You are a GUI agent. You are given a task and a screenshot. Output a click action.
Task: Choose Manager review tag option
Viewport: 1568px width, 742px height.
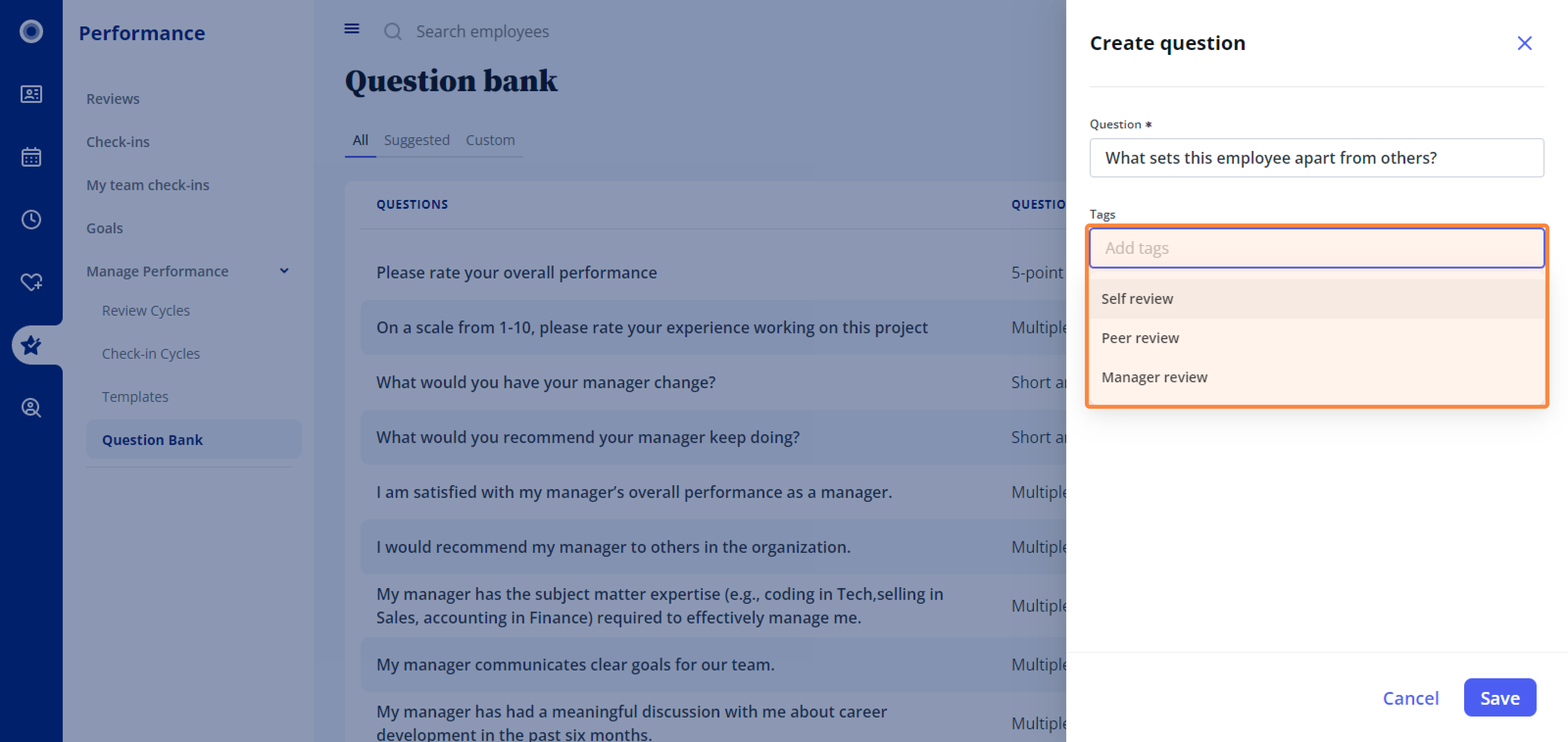[x=1316, y=377]
